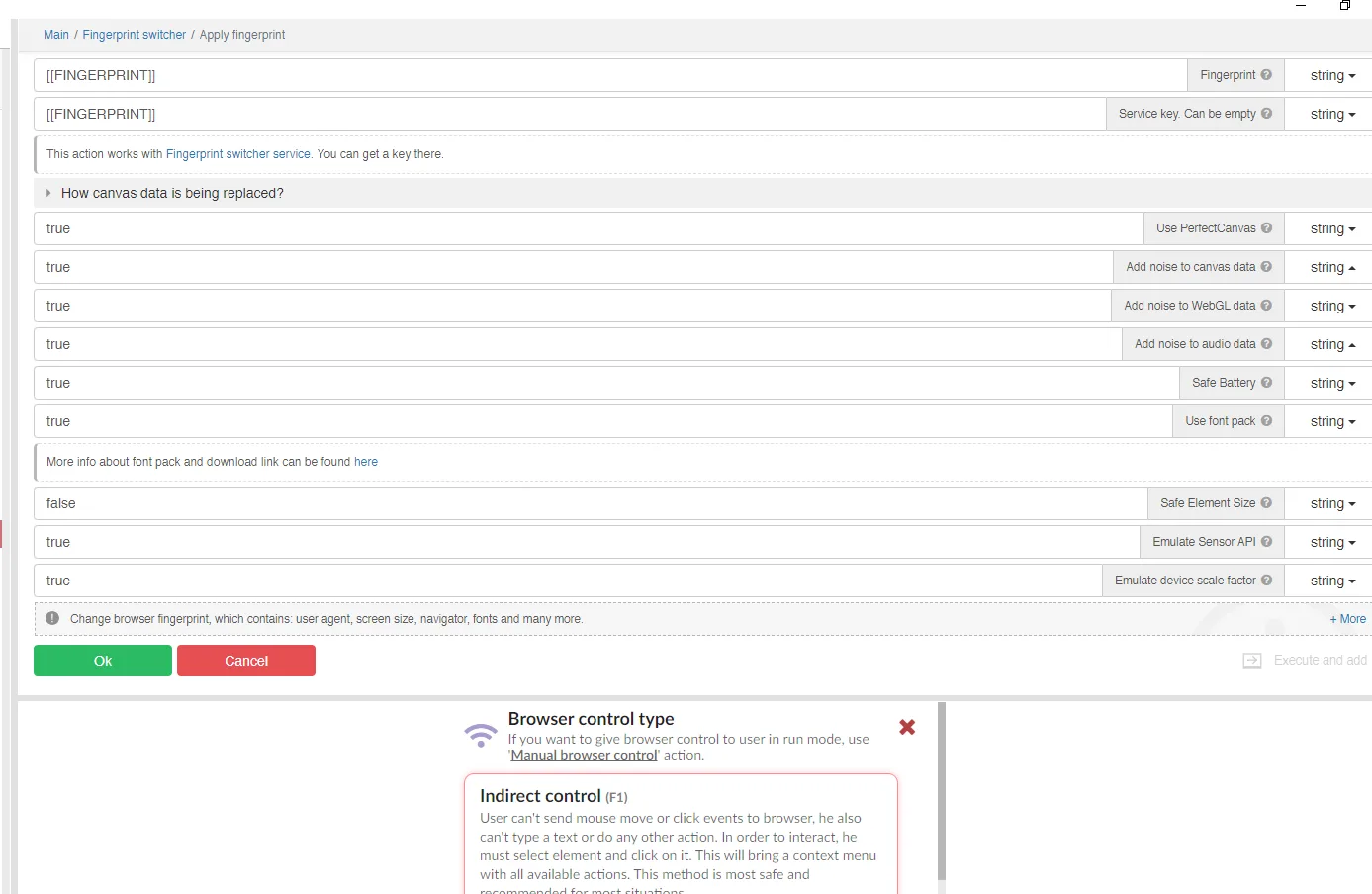This screenshot has height=894, width=1372.
Task: Click the red Cancel button
Action: click(246, 661)
